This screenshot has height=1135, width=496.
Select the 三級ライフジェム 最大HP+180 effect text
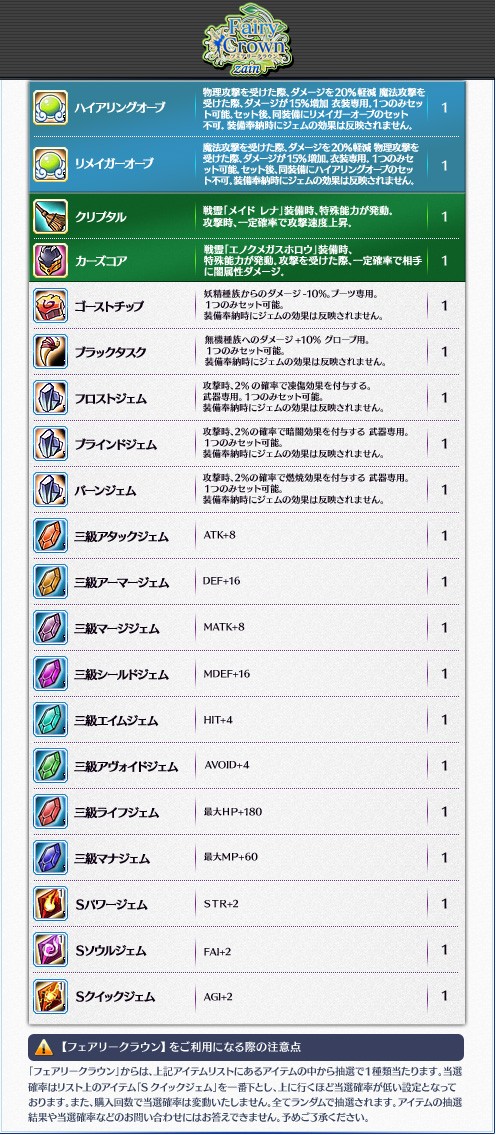point(232,812)
